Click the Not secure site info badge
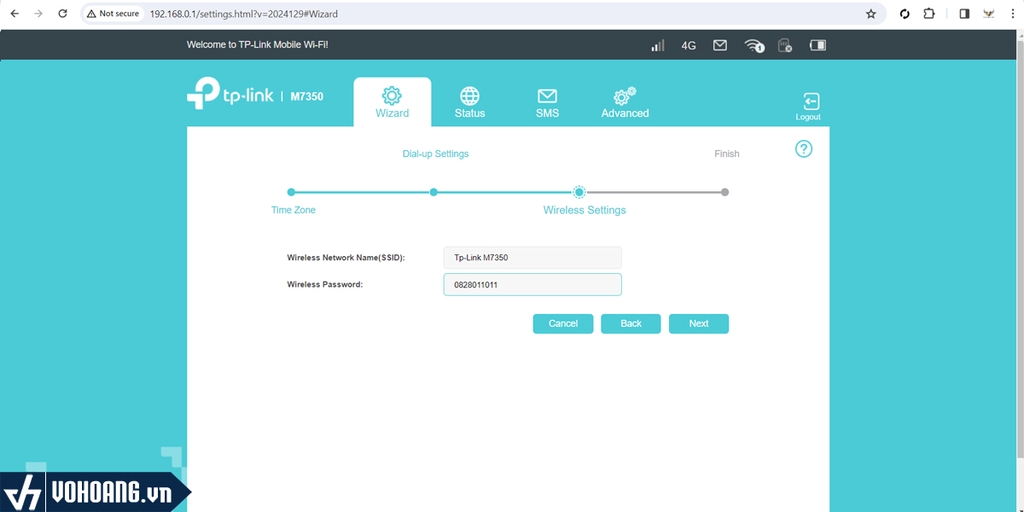Viewport: 1024px width, 512px height. 113,14
